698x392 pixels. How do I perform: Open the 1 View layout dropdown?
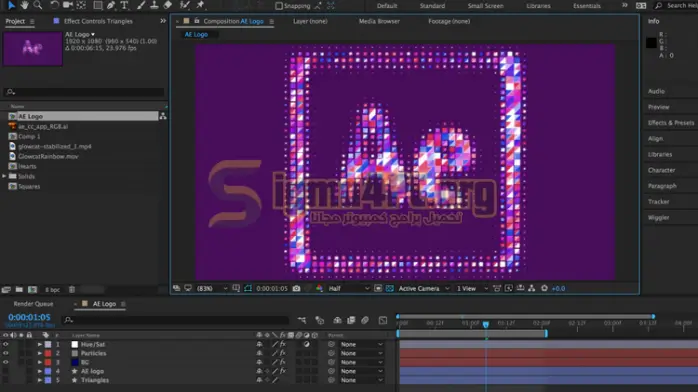point(472,288)
